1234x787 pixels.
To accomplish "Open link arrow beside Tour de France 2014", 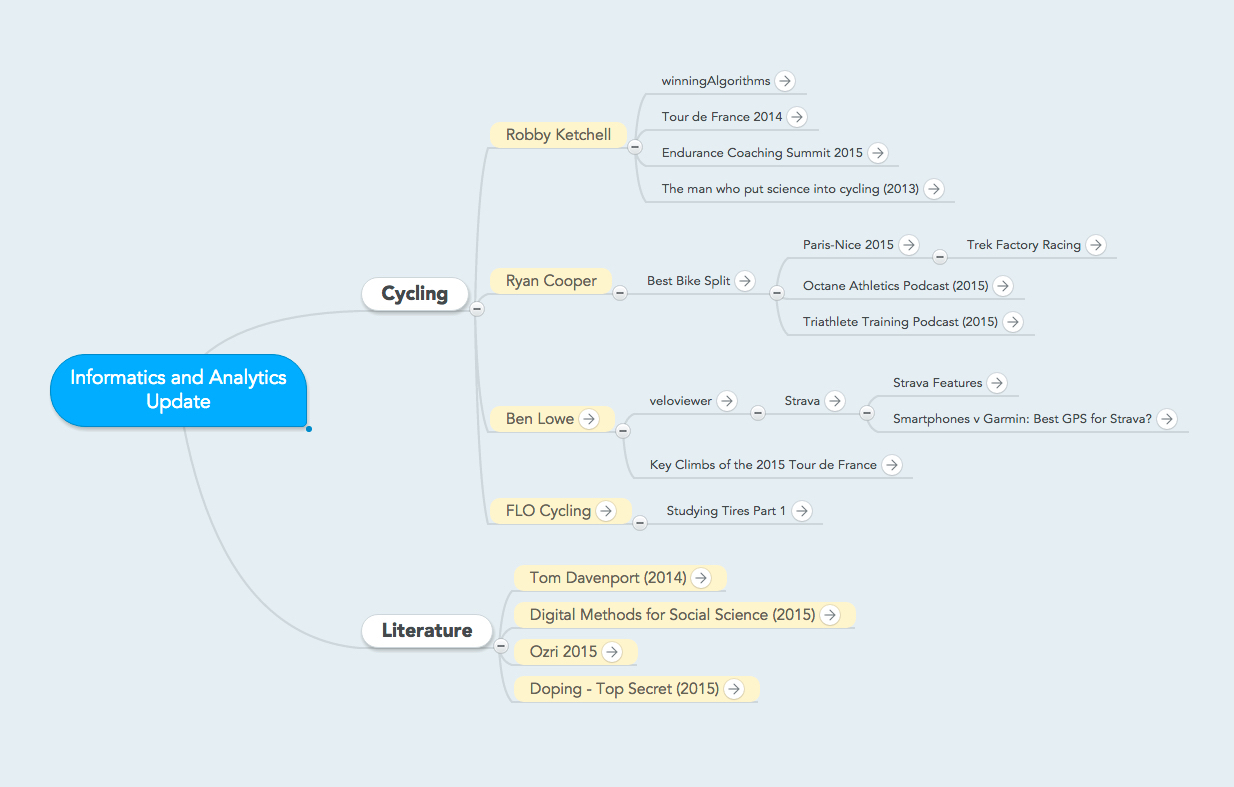I will coord(797,117).
